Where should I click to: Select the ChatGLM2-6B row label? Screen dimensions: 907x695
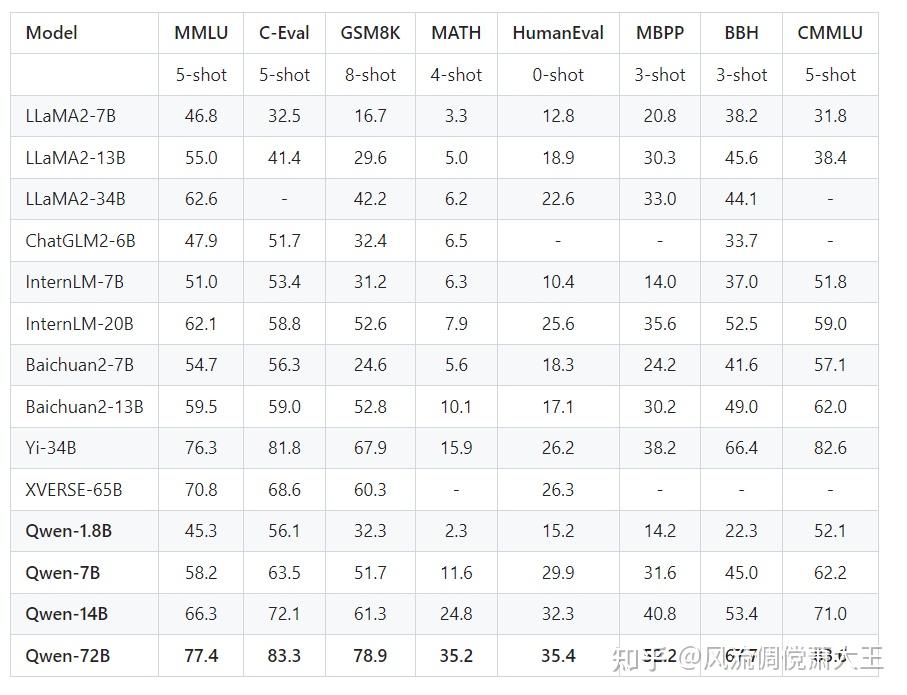(x=80, y=240)
